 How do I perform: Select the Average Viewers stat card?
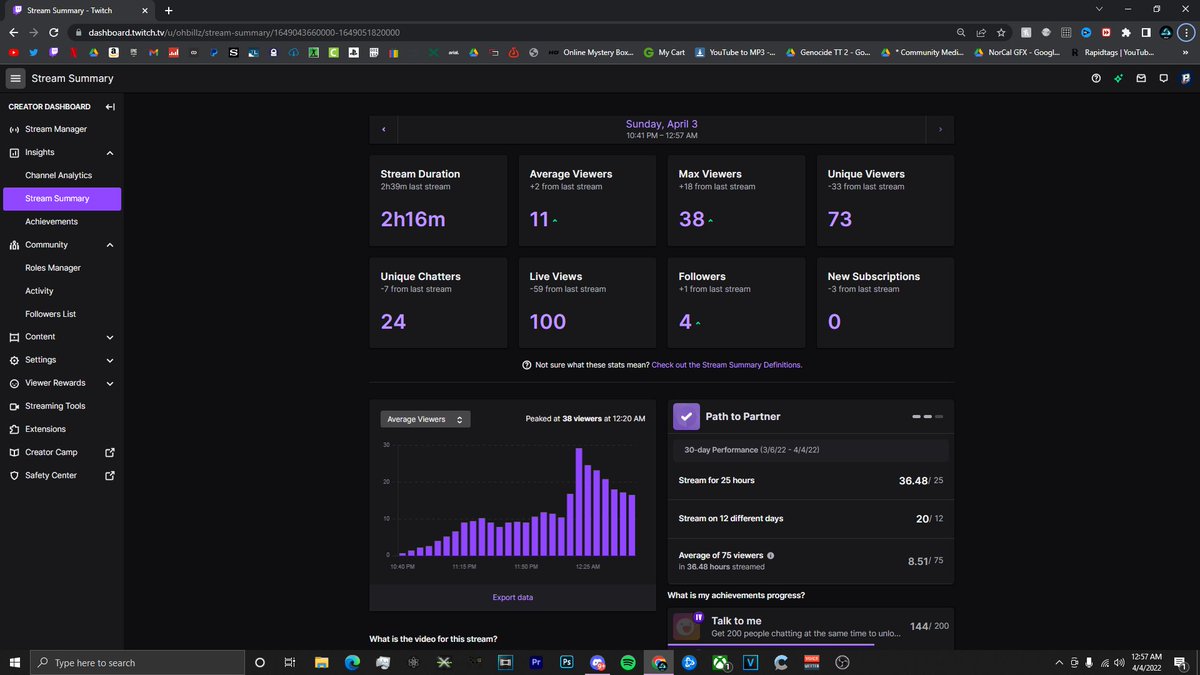pyautogui.click(x=587, y=200)
